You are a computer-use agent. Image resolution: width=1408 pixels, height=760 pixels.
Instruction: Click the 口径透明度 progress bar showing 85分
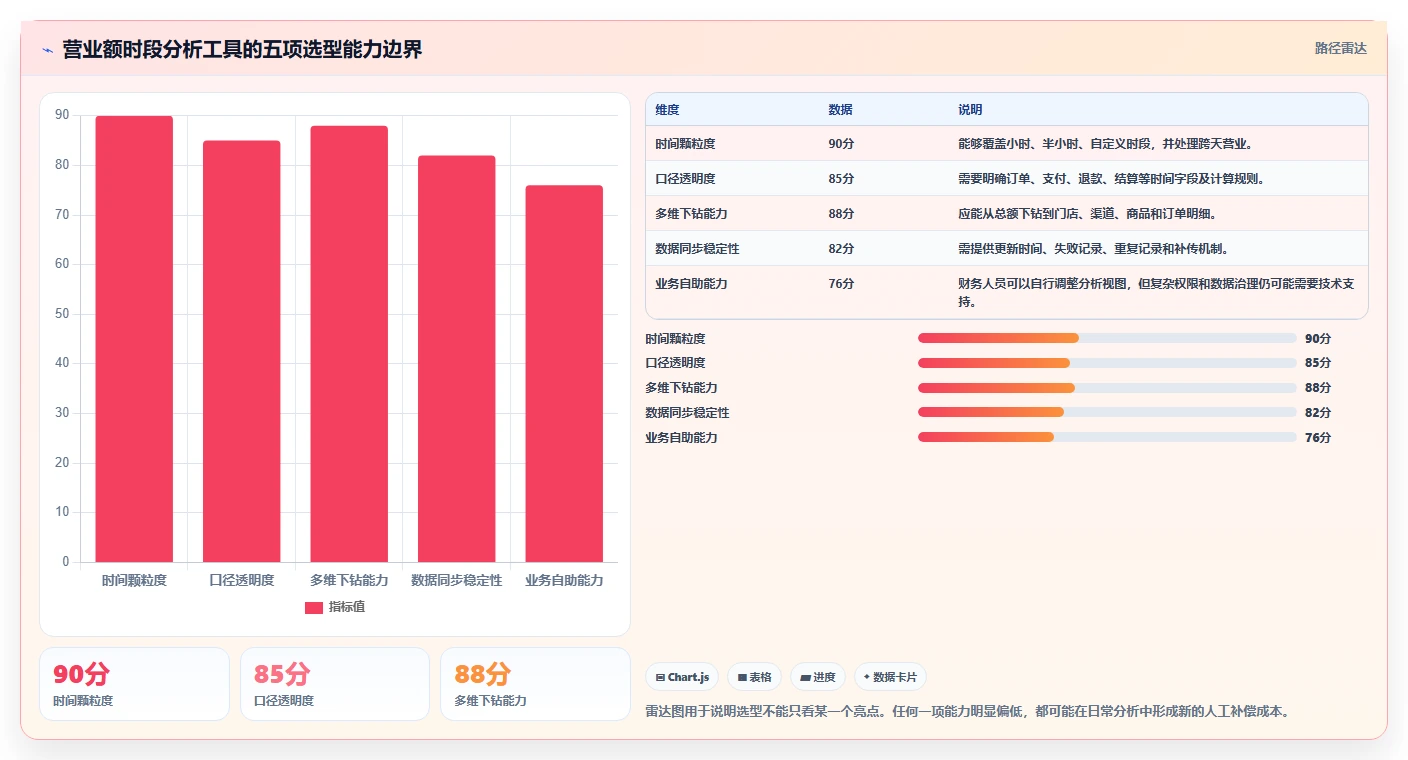coord(1107,363)
